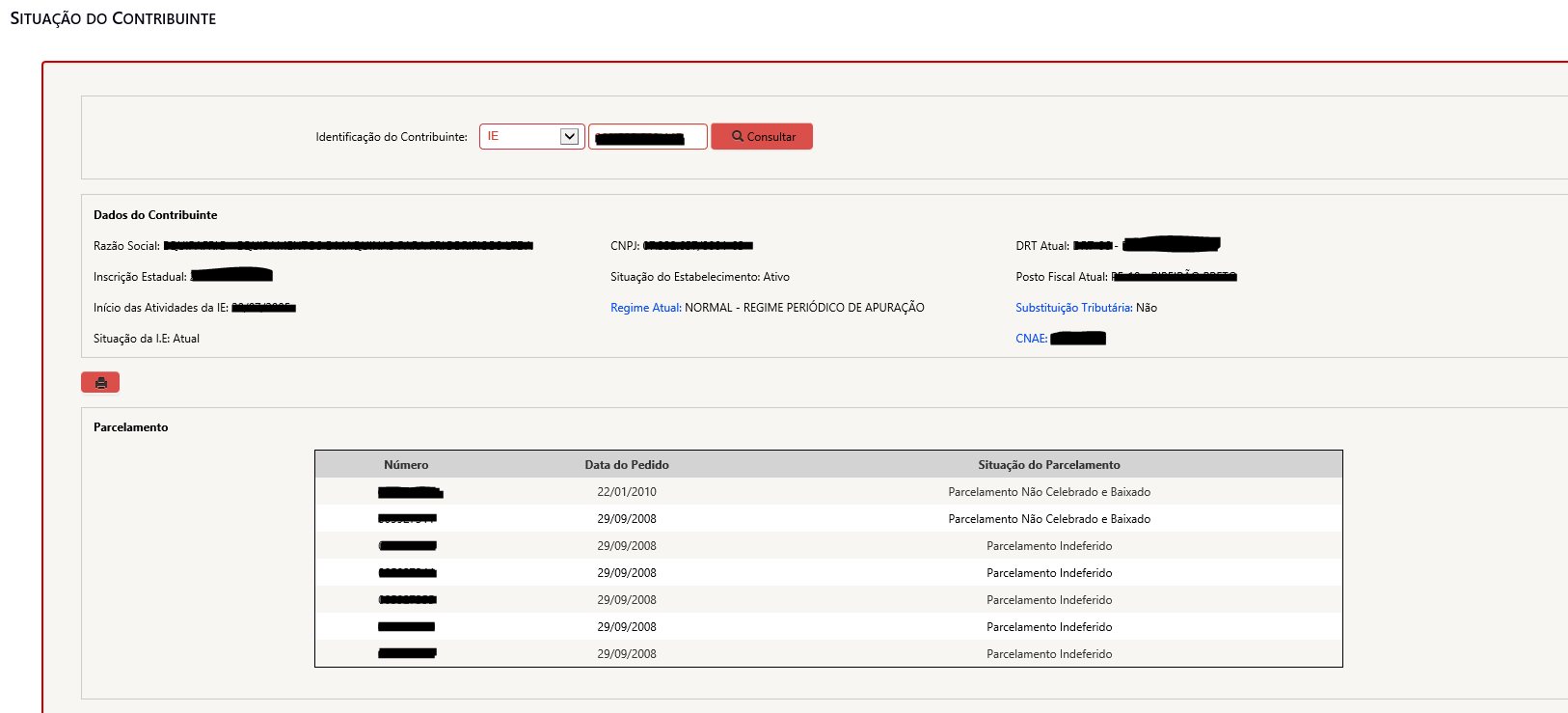This screenshot has width=1568, height=713.
Task: Click the Parcelamento section heading
Action: [131, 427]
